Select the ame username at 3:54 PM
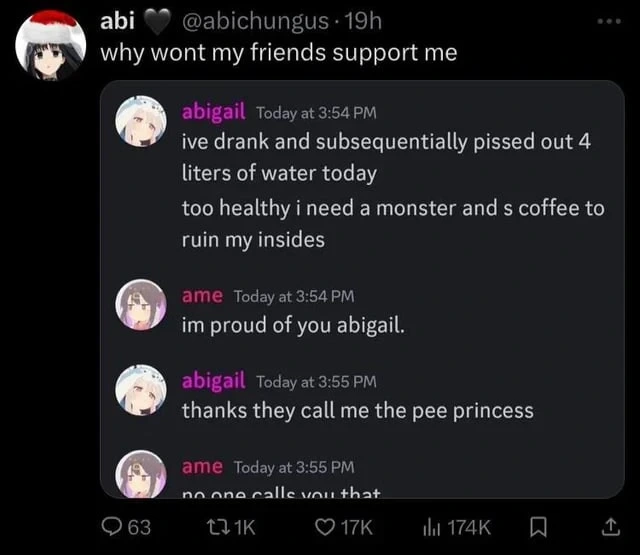The width and height of the screenshot is (640, 555). (202, 296)
